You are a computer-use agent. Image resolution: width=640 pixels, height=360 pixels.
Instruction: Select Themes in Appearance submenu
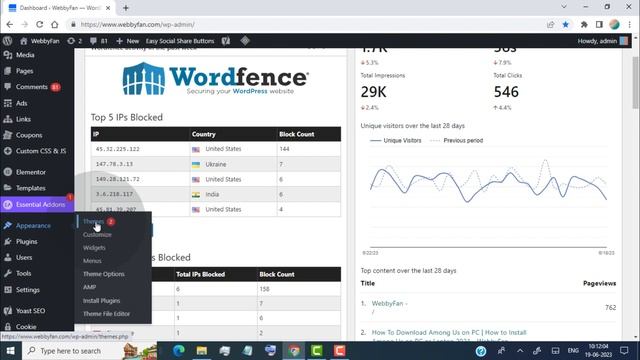point(93,221)
